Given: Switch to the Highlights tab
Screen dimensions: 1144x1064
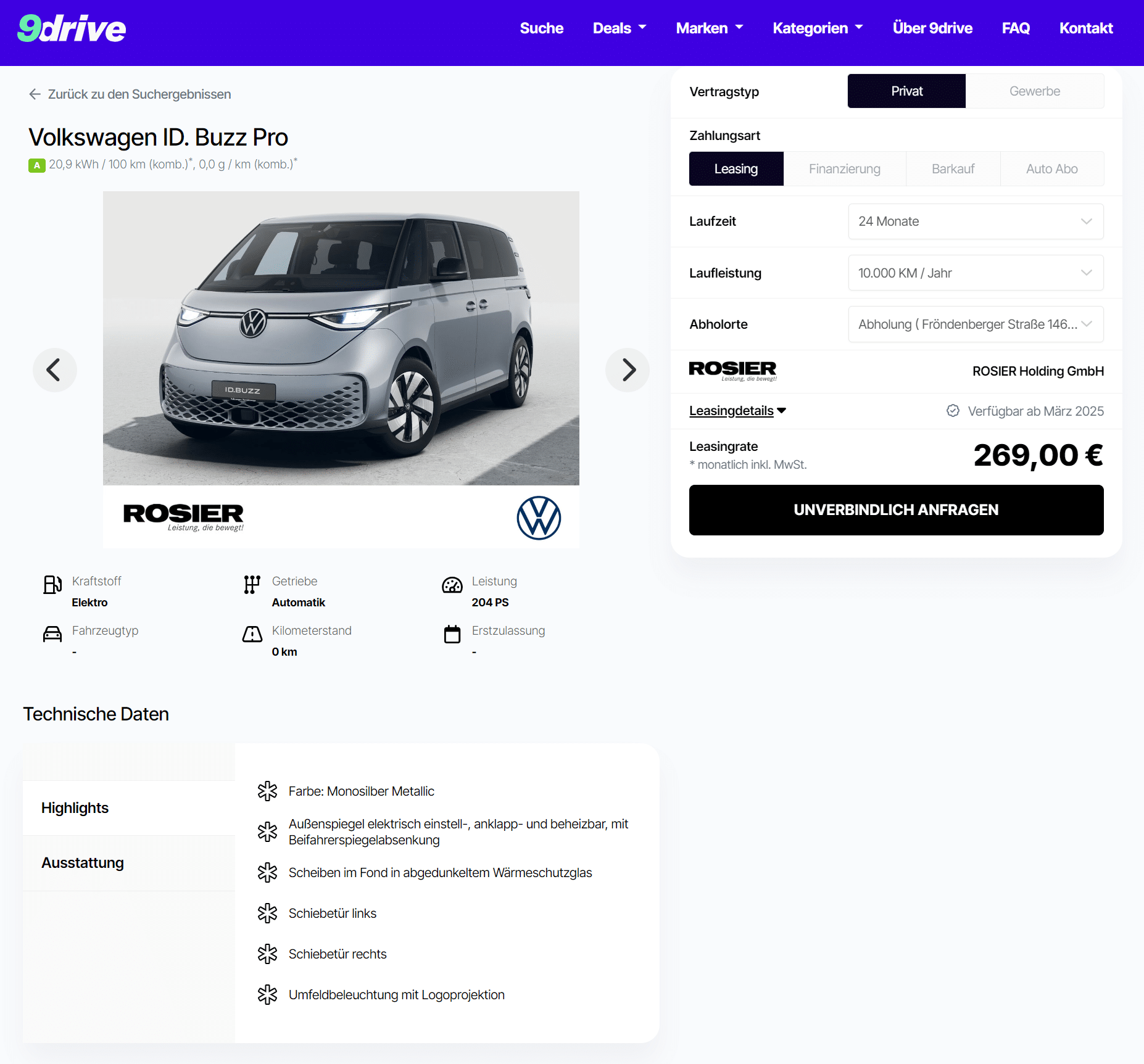Looking at the screenshot, I should click(129, 808).
